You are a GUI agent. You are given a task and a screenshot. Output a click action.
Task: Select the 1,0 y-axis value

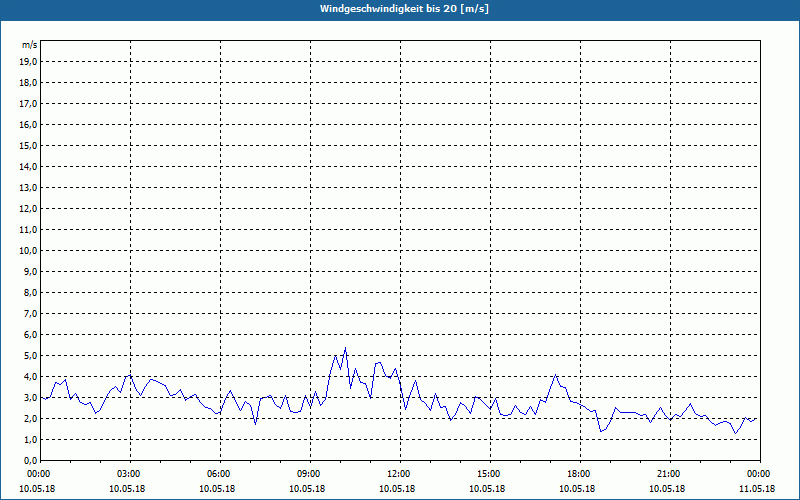30,439
